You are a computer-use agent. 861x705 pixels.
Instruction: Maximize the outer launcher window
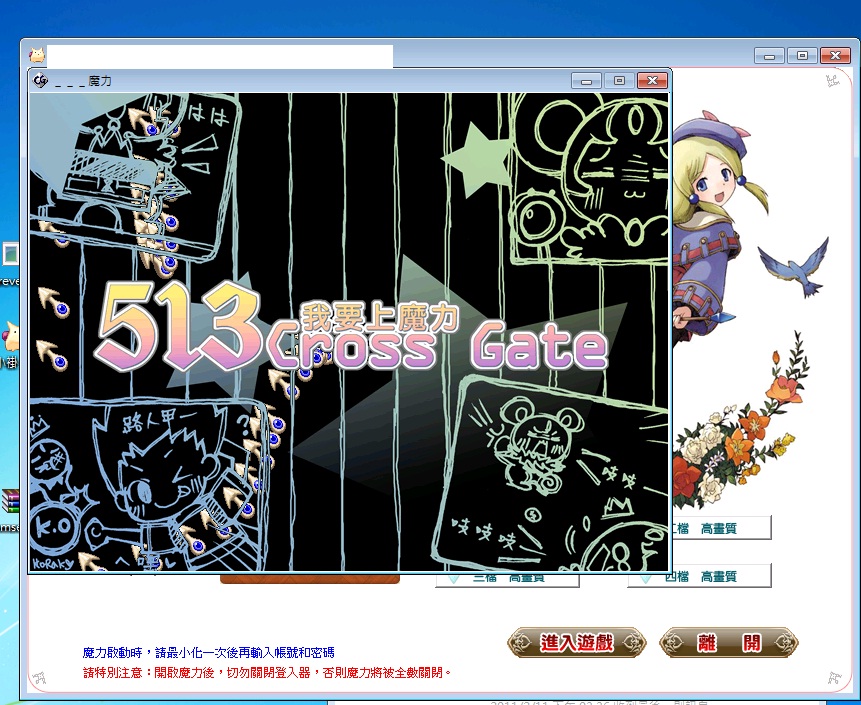[x=801, y=55]
